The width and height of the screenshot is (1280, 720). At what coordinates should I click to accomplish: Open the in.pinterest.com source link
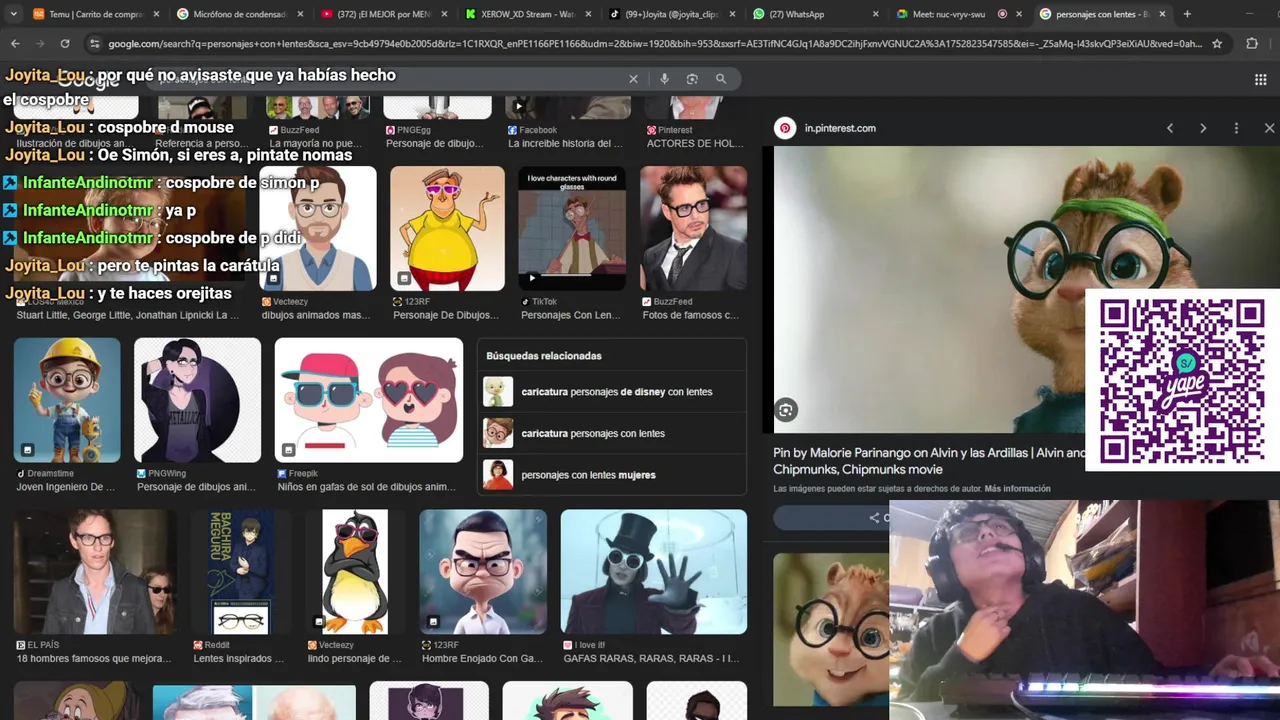click(x=840, y=128)
